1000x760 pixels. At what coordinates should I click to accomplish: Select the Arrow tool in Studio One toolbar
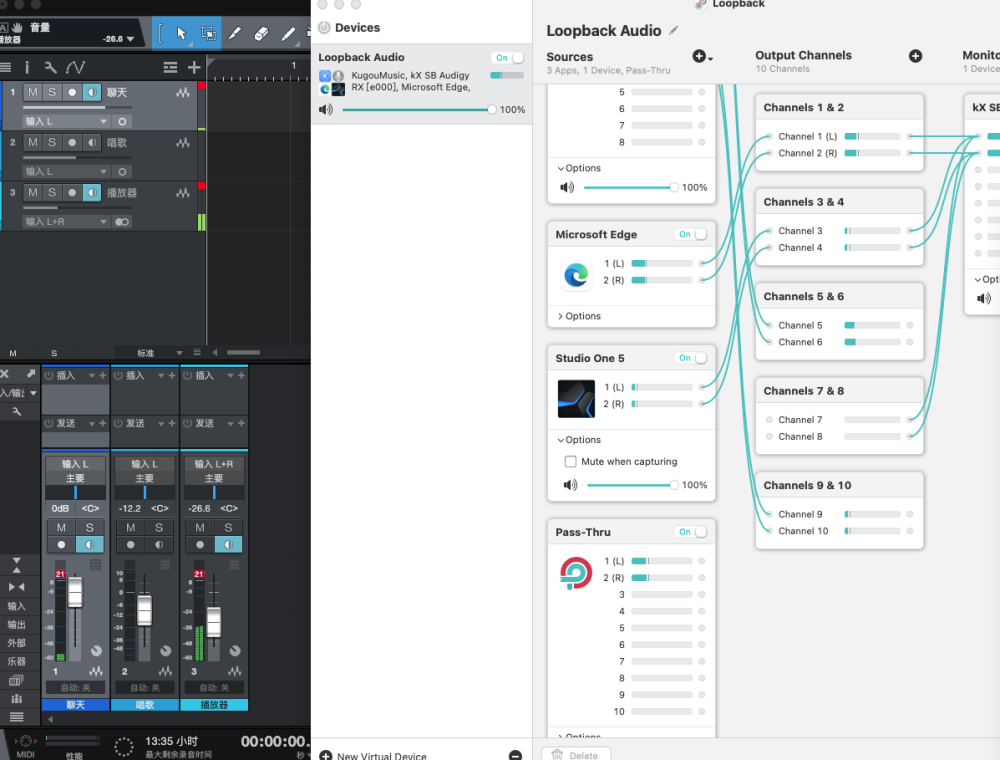tap(181, 33)
